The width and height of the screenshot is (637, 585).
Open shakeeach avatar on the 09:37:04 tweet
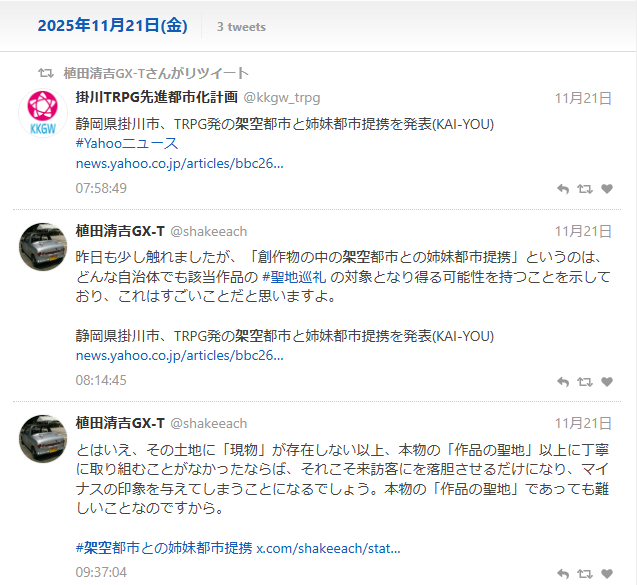click(43, 439)
